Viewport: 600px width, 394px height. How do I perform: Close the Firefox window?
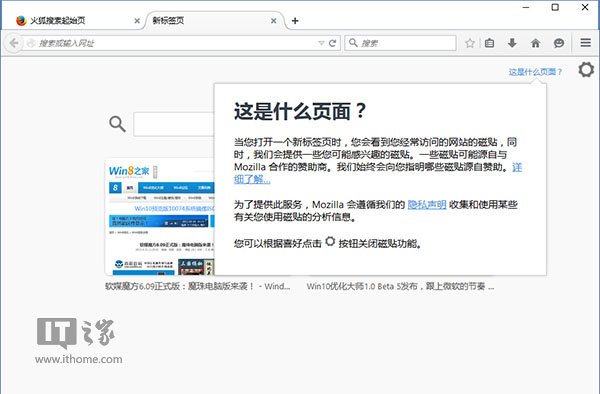pos(585,7)
